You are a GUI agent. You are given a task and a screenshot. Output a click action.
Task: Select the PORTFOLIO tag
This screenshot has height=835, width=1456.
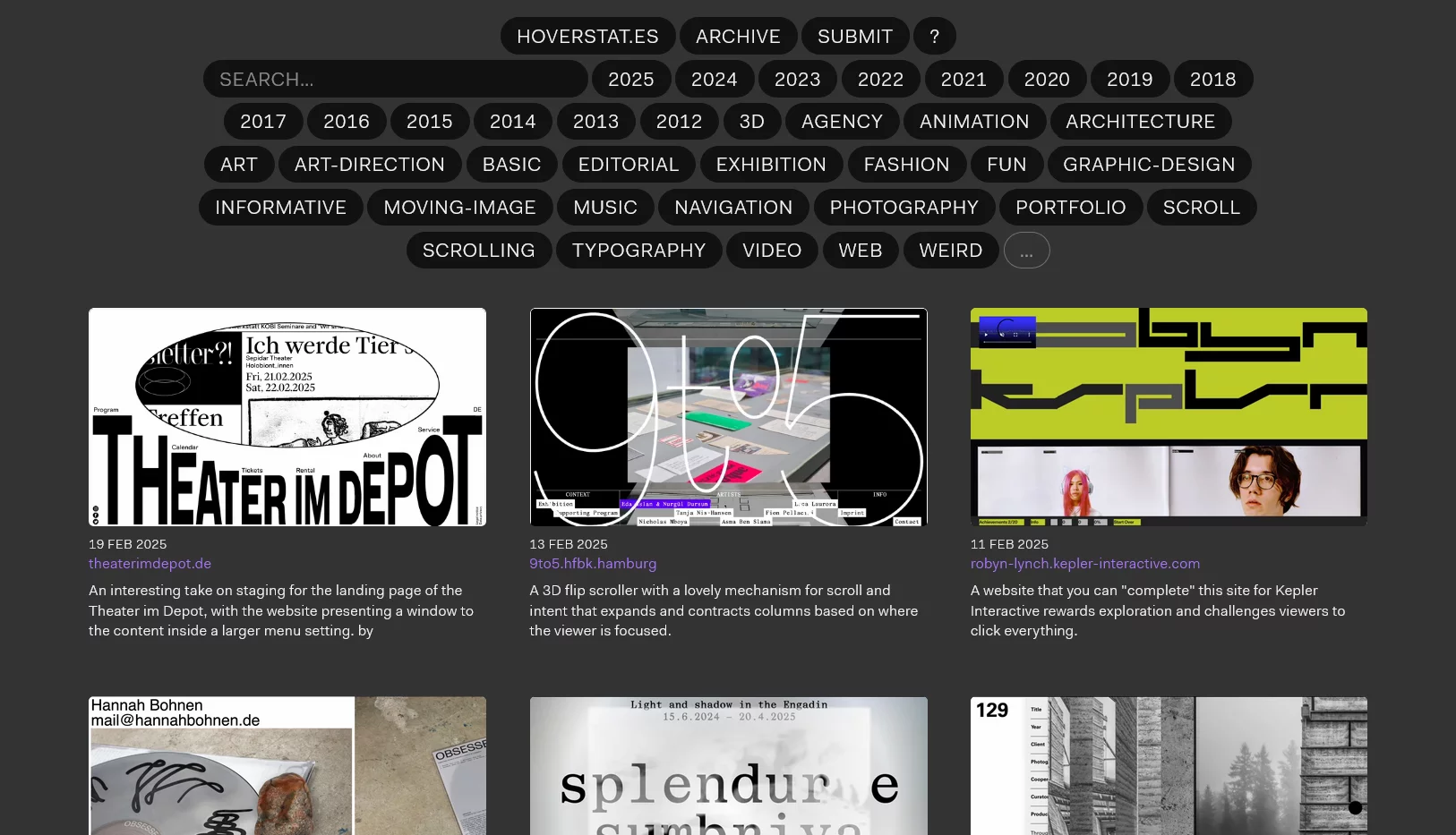click(x=1071, y=207)
